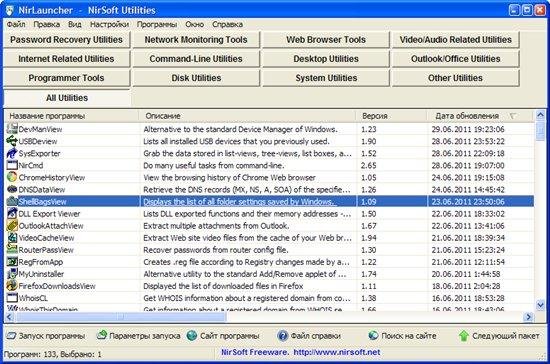Click description 'Extract multiple attachments from Outlook.'
The image size is (550, 364).
pyautogui.click(x=216, y=225)
